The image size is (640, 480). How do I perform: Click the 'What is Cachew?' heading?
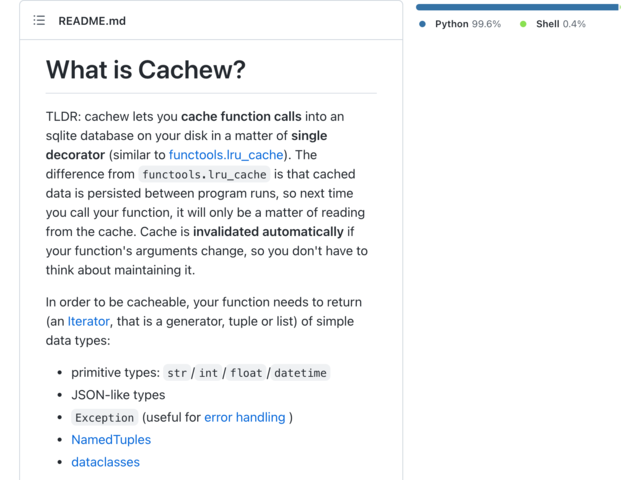click(x=146, y=69)
